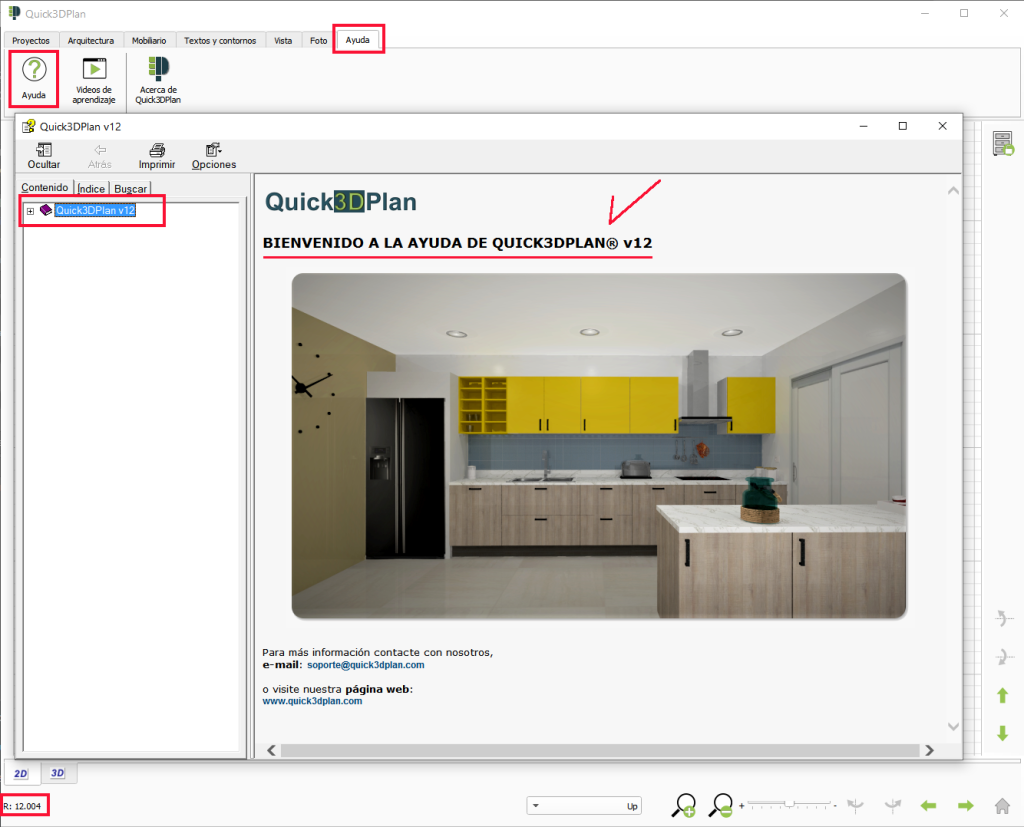
Task: Open Acerca de Quick3DPlan
Action: click(158, 81)
